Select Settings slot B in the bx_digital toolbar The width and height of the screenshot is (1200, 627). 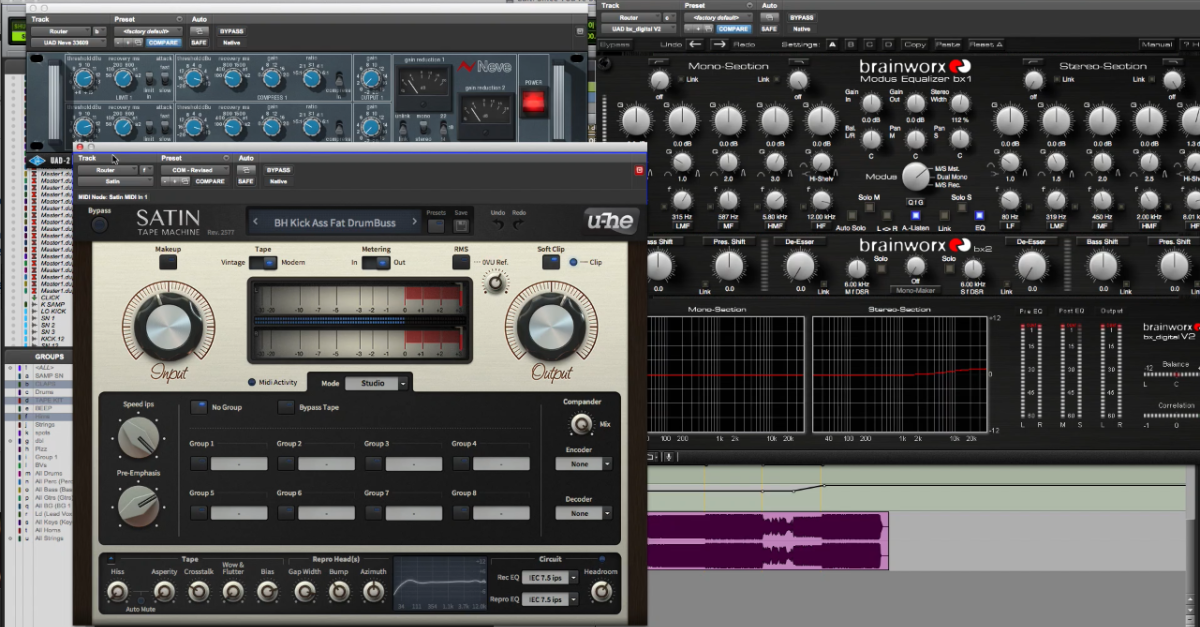[851, 44]
